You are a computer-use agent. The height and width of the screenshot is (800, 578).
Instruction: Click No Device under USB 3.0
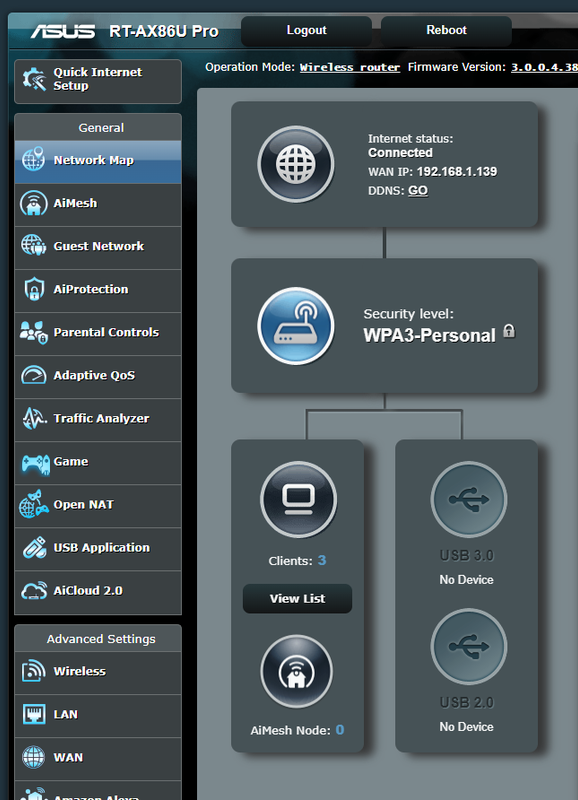466,580
